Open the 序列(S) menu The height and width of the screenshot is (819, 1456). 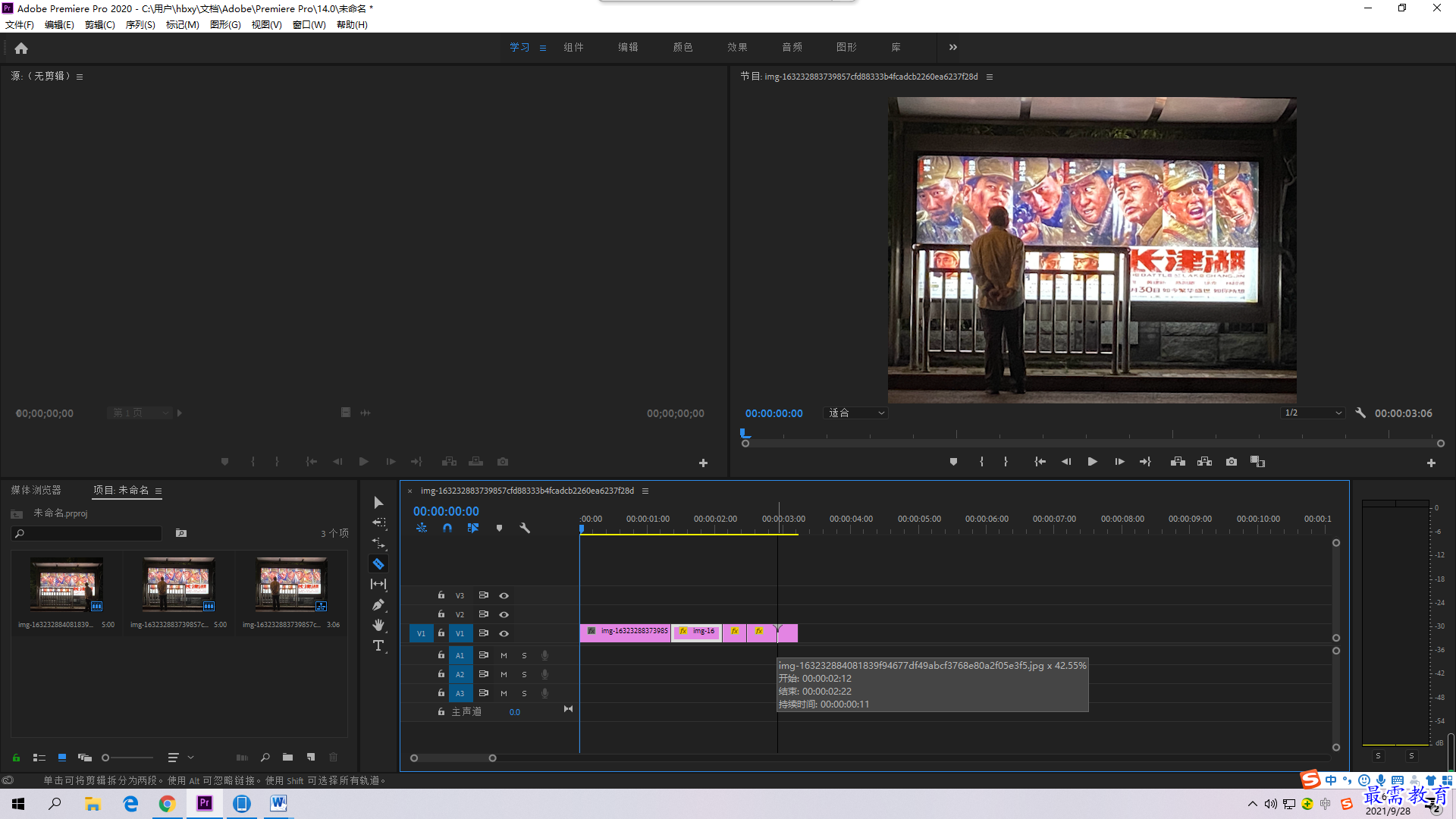(x=140, y=25)
